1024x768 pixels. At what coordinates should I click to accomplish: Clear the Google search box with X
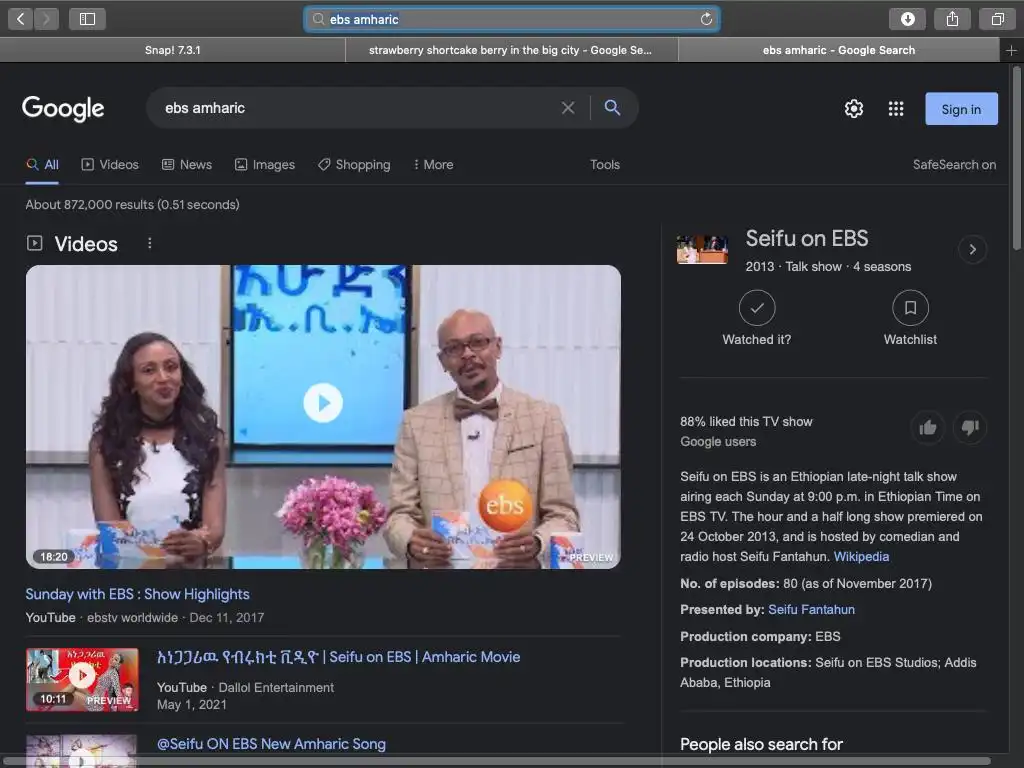click(x=568, y=108)
